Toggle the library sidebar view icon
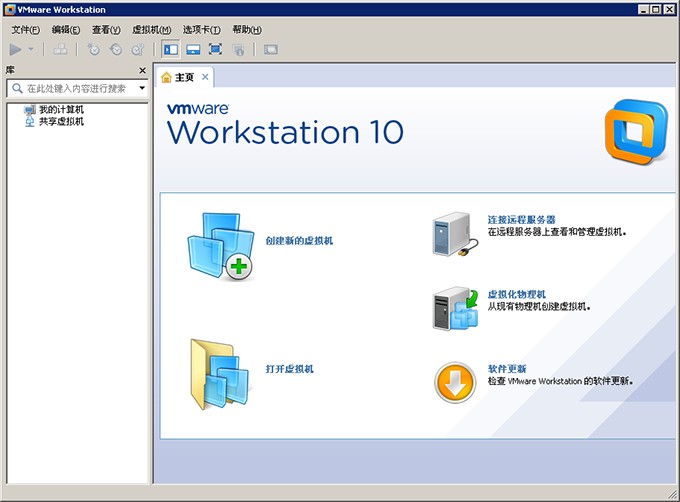Screen dimensions: 680x502 pyautogui.click(x=170, y=49)
